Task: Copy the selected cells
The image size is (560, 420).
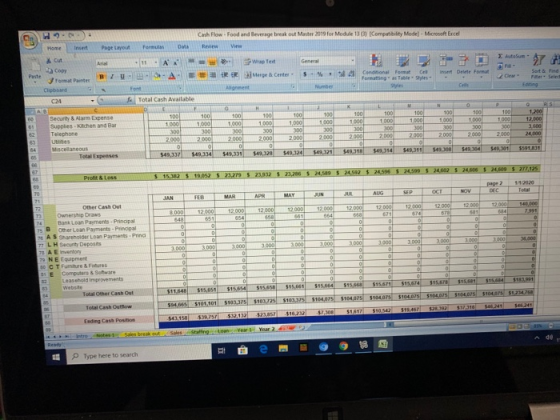Action: pos(56,70)
